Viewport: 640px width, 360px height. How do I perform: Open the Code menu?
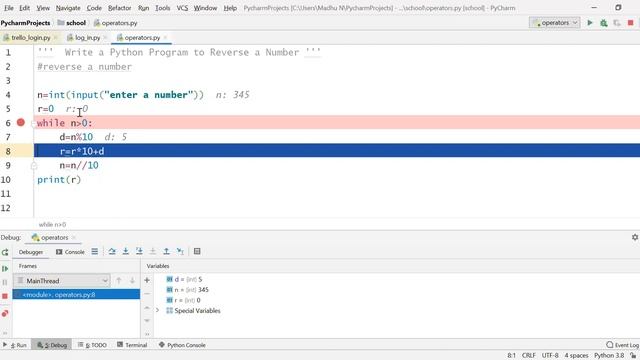click(x=94, y=8)
